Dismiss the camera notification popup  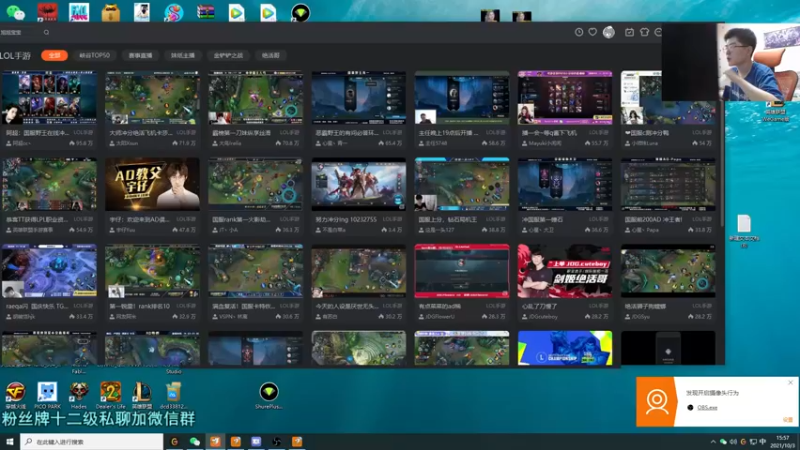790,382
